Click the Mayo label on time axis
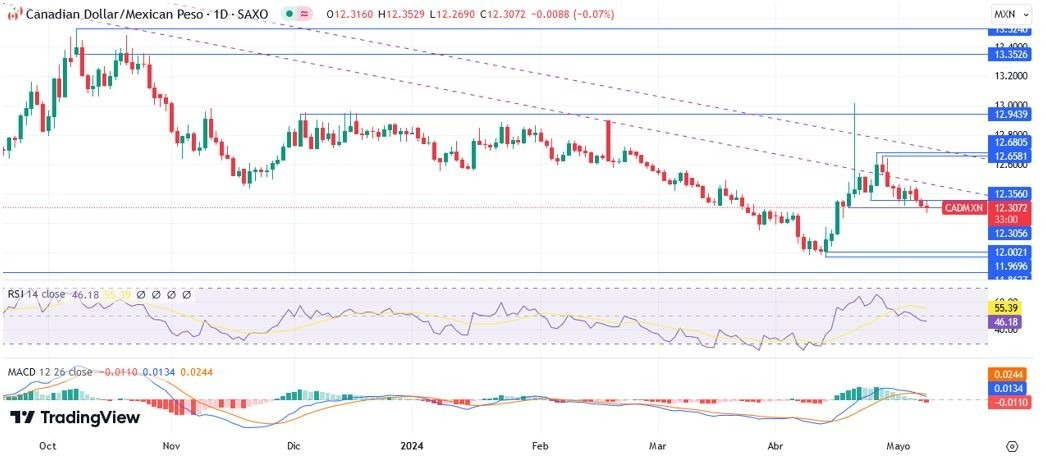This screenshot has height=468, width=1046. point(897,445)
